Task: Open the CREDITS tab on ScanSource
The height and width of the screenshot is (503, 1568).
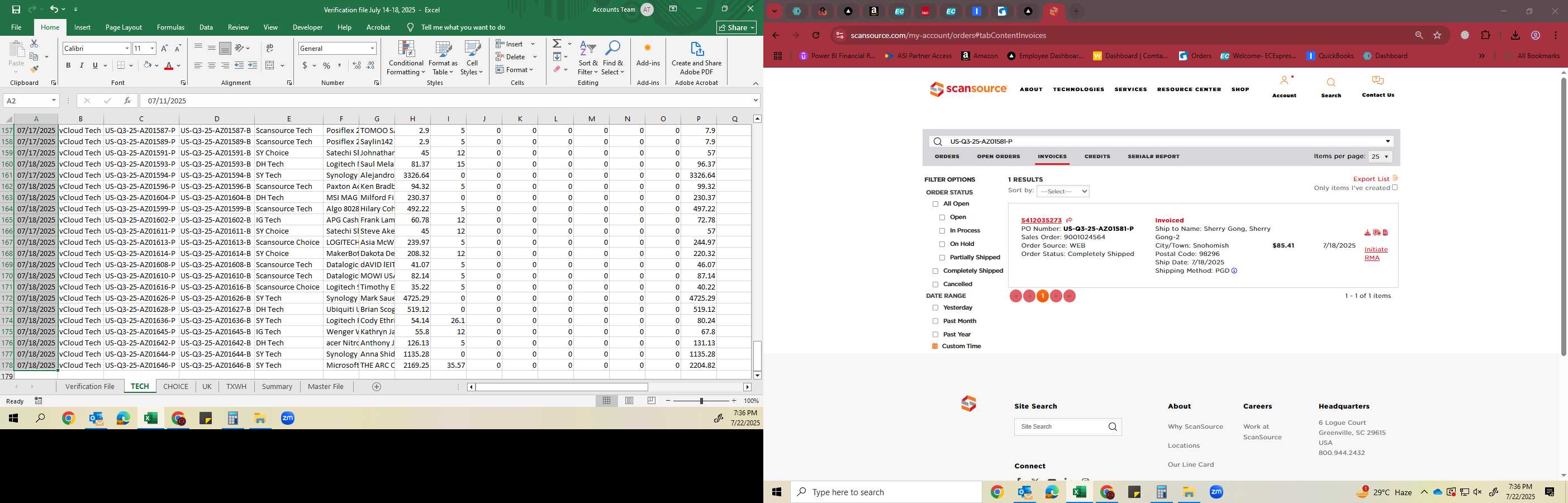Action: (1097, 156)
